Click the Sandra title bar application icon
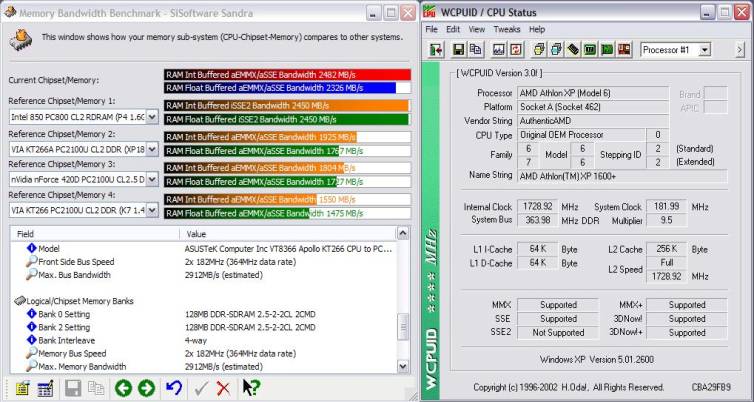The image size is (754, 402). [x=9, y=12]
